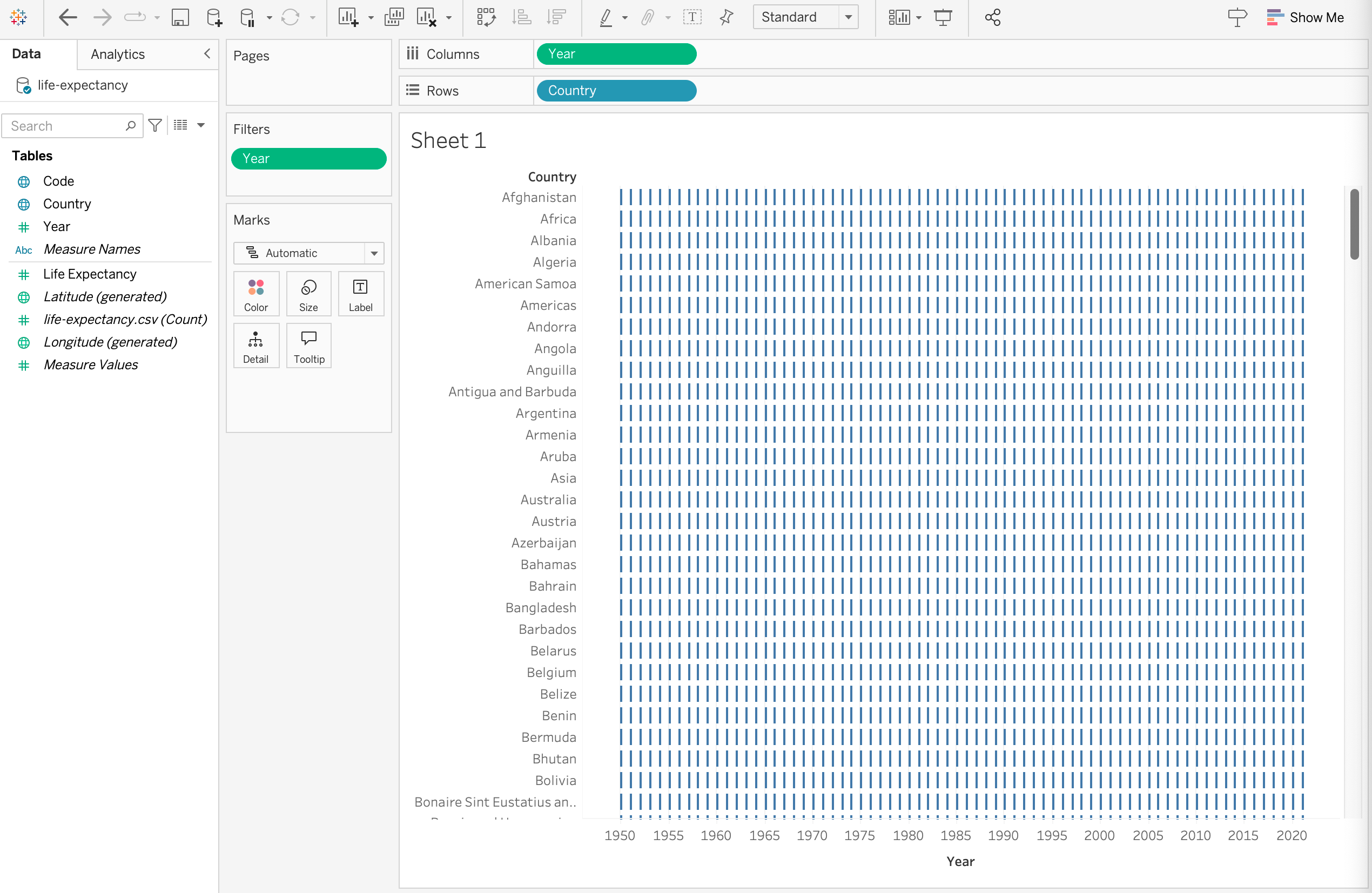This screenshot has width=1372, height=893.
Task: Click the Detail button on Marks card
Action: tap(256, 346)
